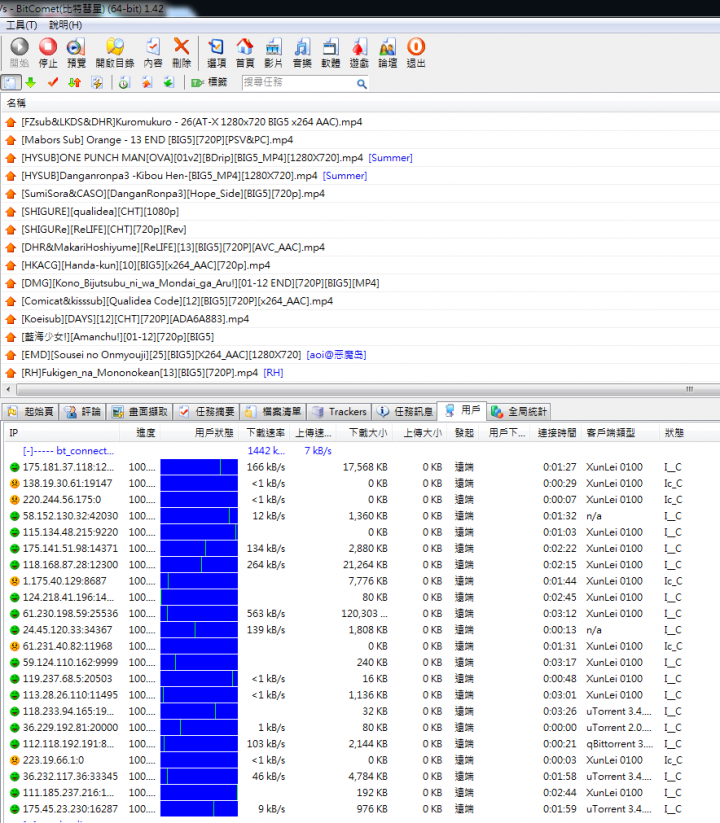Filter by downloading green arrow icon

30,82
